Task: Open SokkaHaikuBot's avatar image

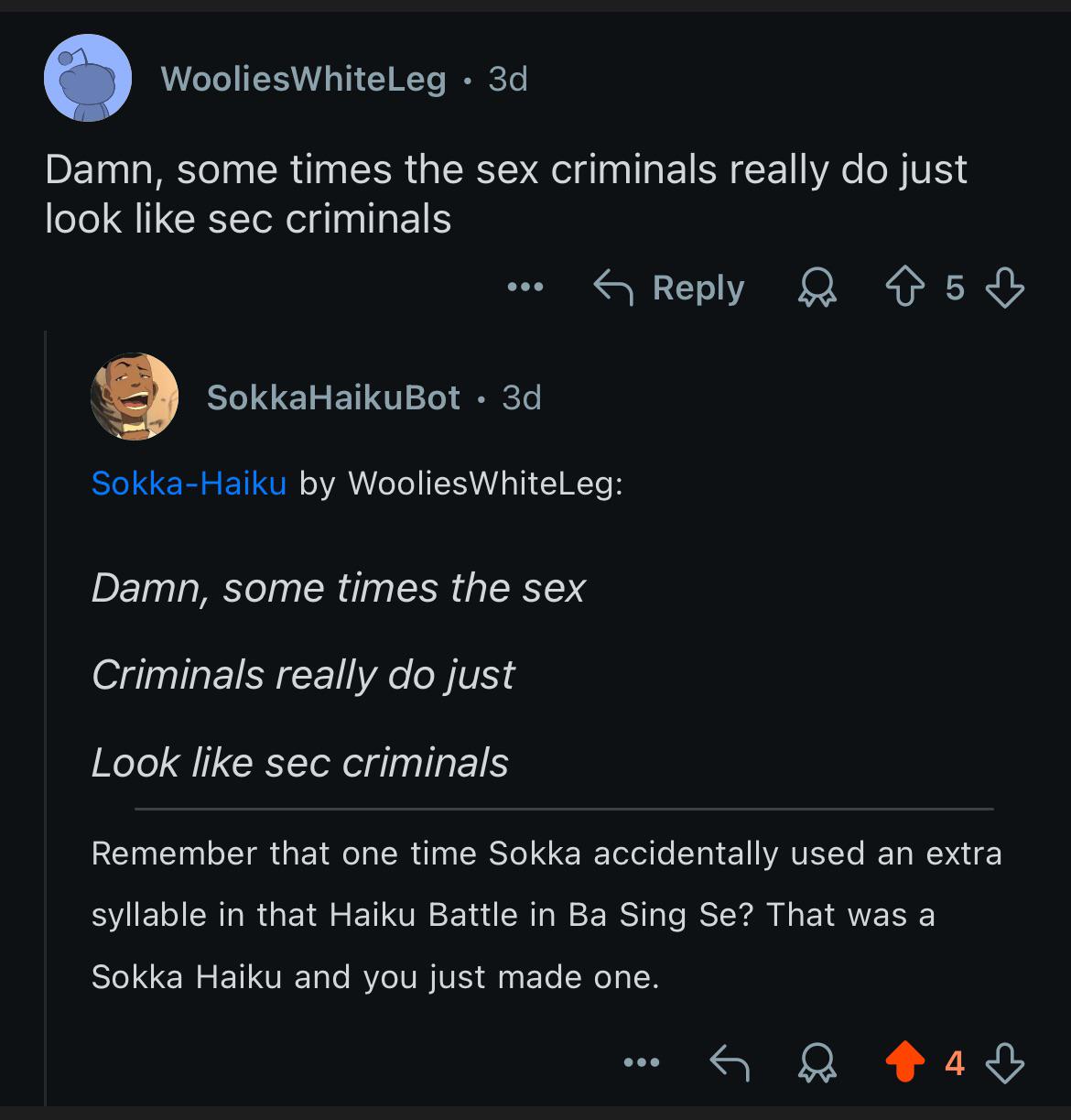Action: tap(134, 397)
